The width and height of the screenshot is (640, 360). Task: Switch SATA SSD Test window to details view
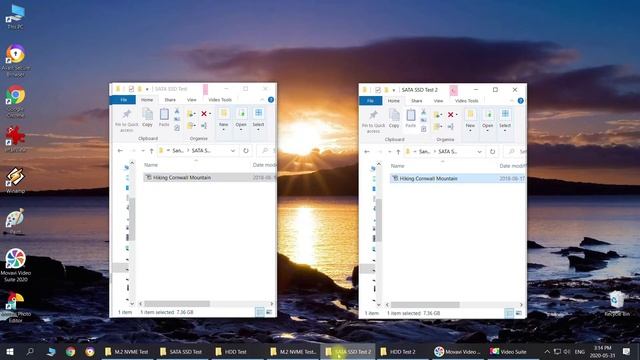point(260,312)
